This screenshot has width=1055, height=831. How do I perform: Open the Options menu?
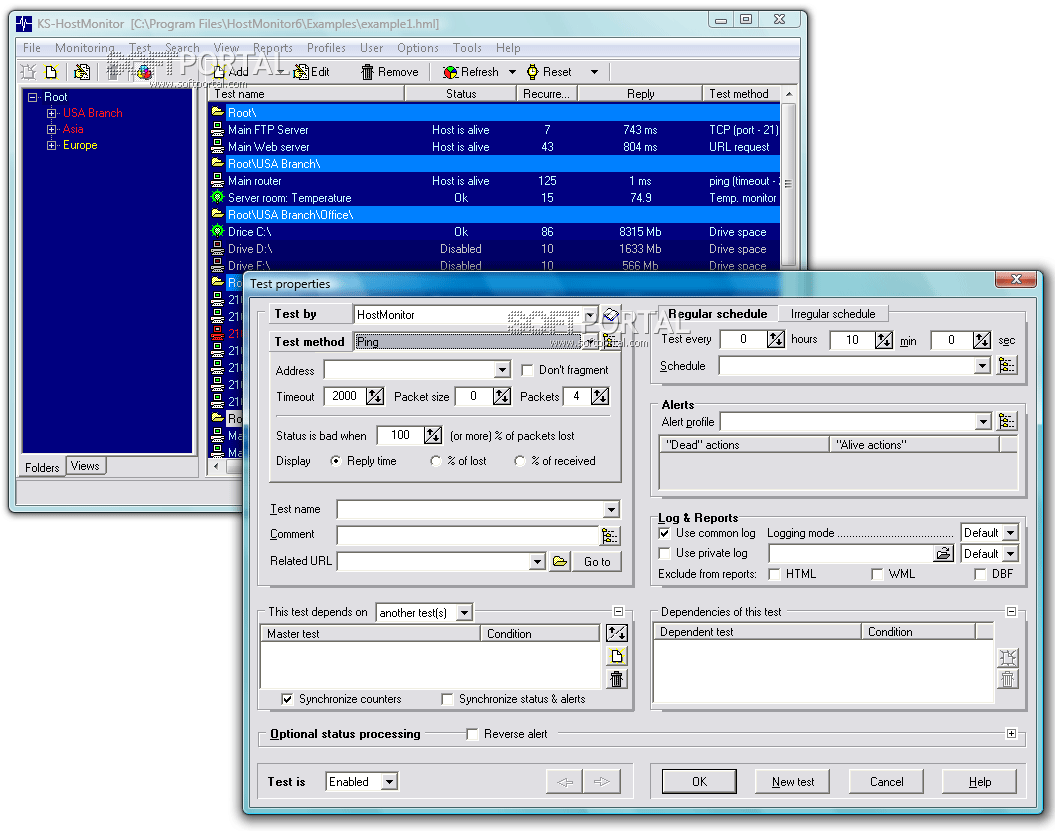(x=418, y=48)
